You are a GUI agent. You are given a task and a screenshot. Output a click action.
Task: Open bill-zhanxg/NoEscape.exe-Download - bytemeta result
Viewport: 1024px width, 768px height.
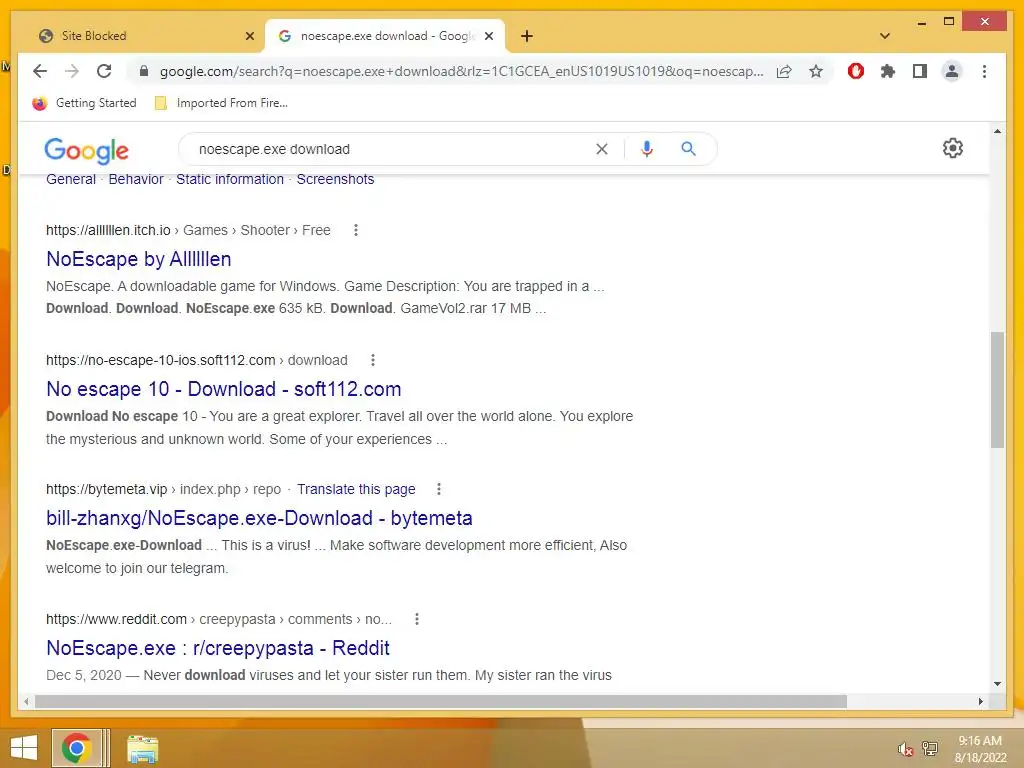pos(259,519)
